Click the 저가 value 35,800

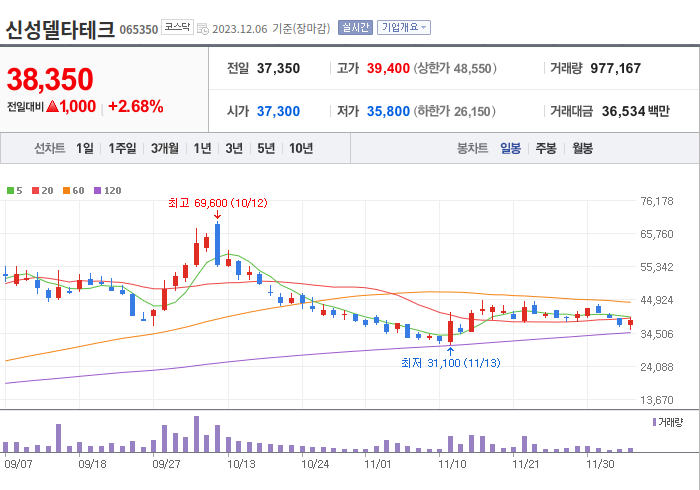(x=388, y=111)
